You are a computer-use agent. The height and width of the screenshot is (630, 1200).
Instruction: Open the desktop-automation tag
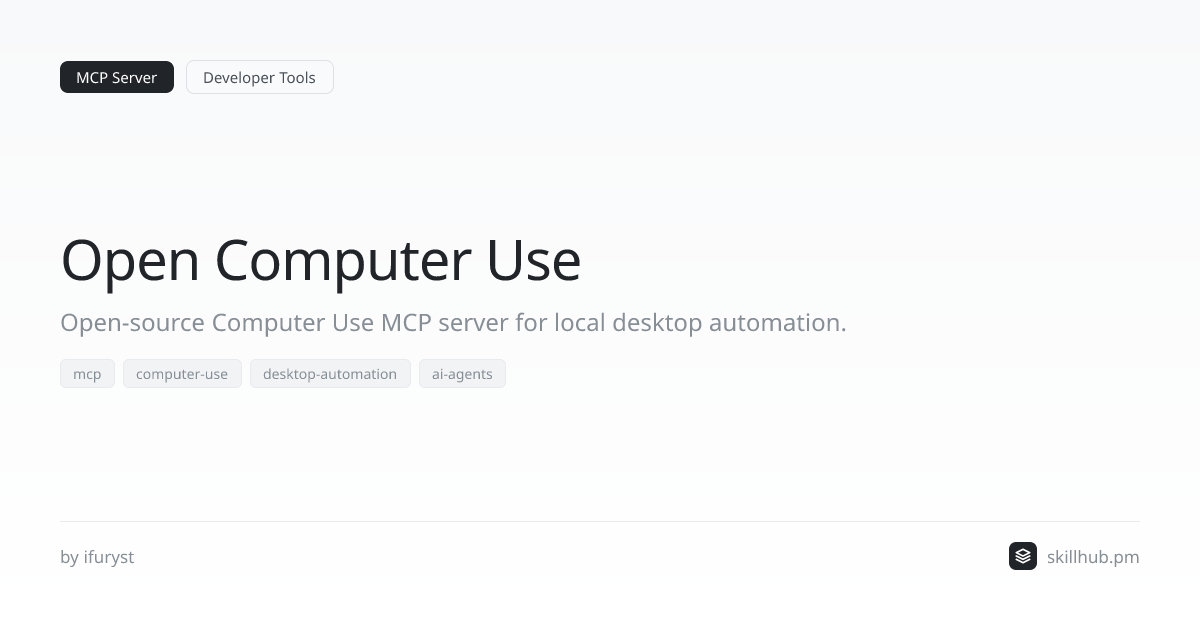point(330,374)
